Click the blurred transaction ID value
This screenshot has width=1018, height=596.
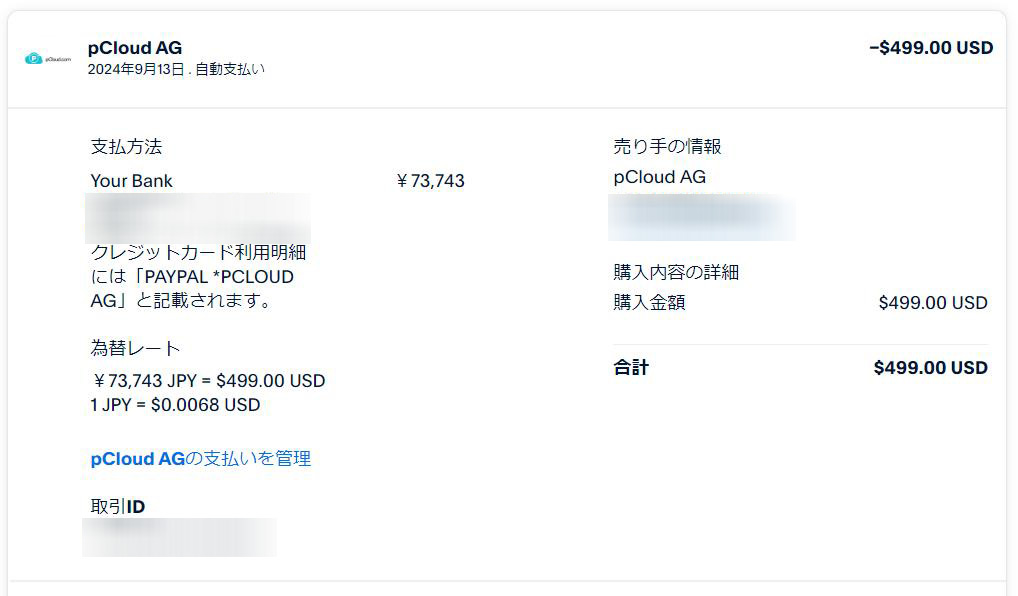click(179, 538)
